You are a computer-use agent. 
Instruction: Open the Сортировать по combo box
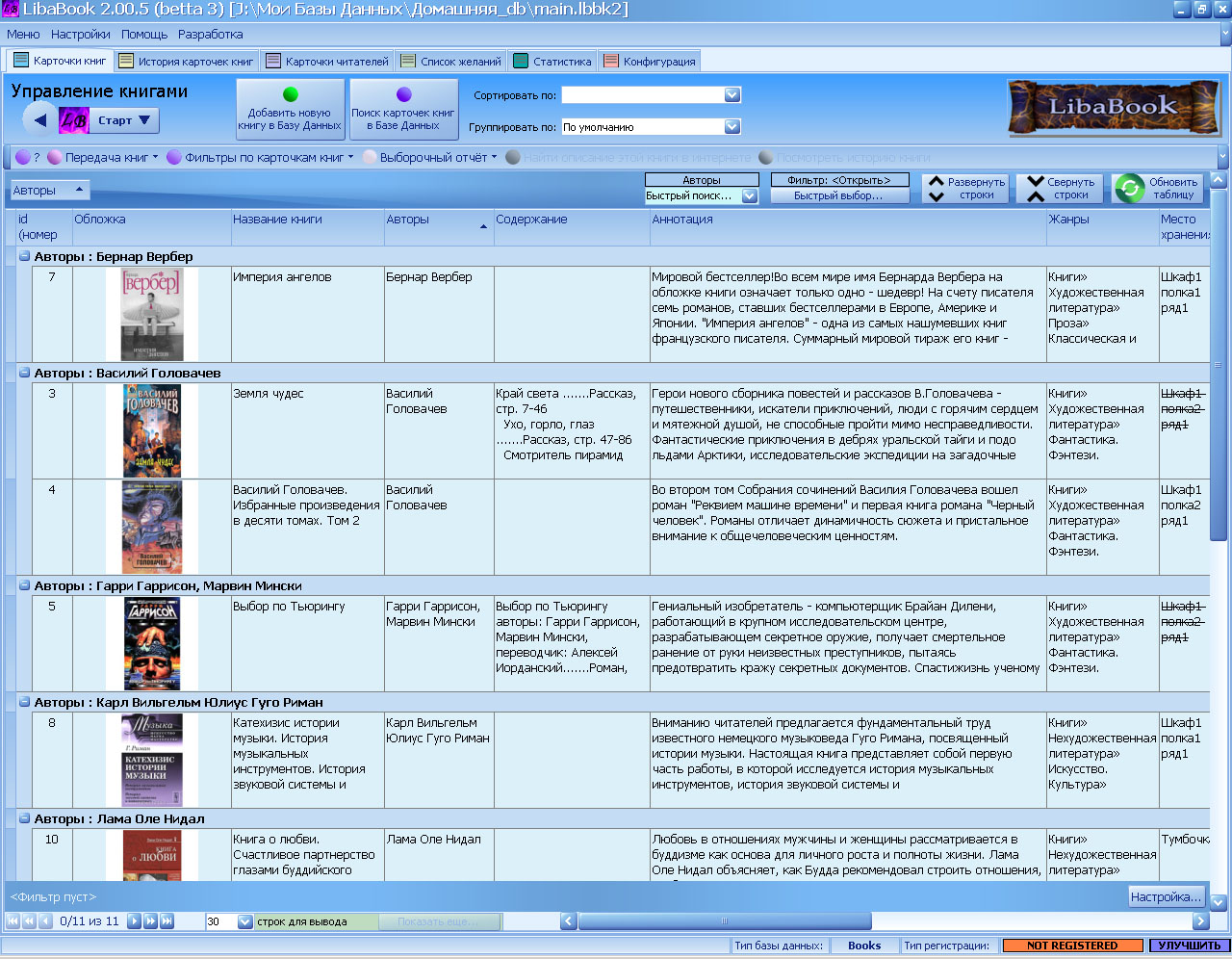pyautogui.click(x=651, y=95)
